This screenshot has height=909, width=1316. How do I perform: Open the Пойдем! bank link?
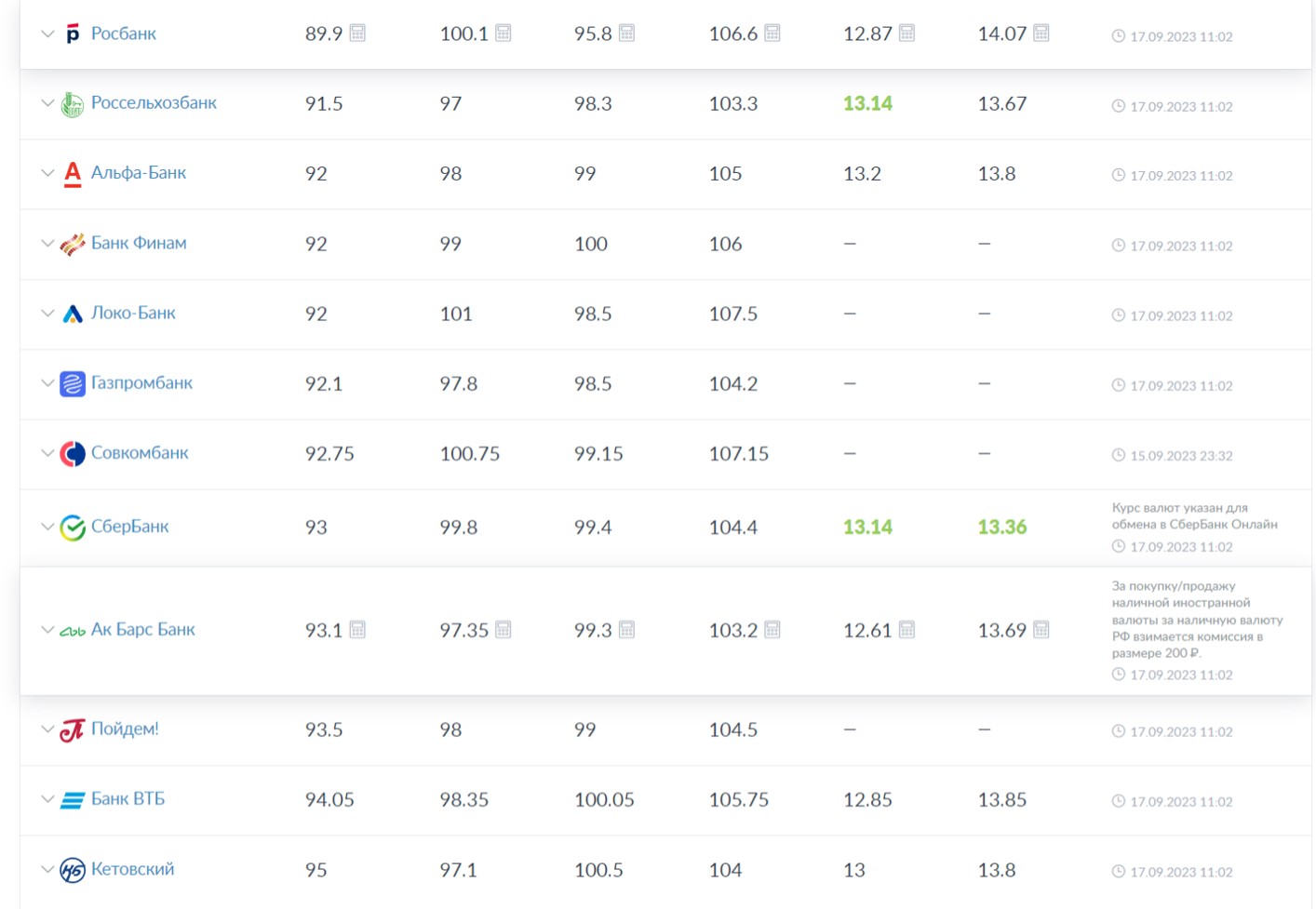(x=125, y=729)
